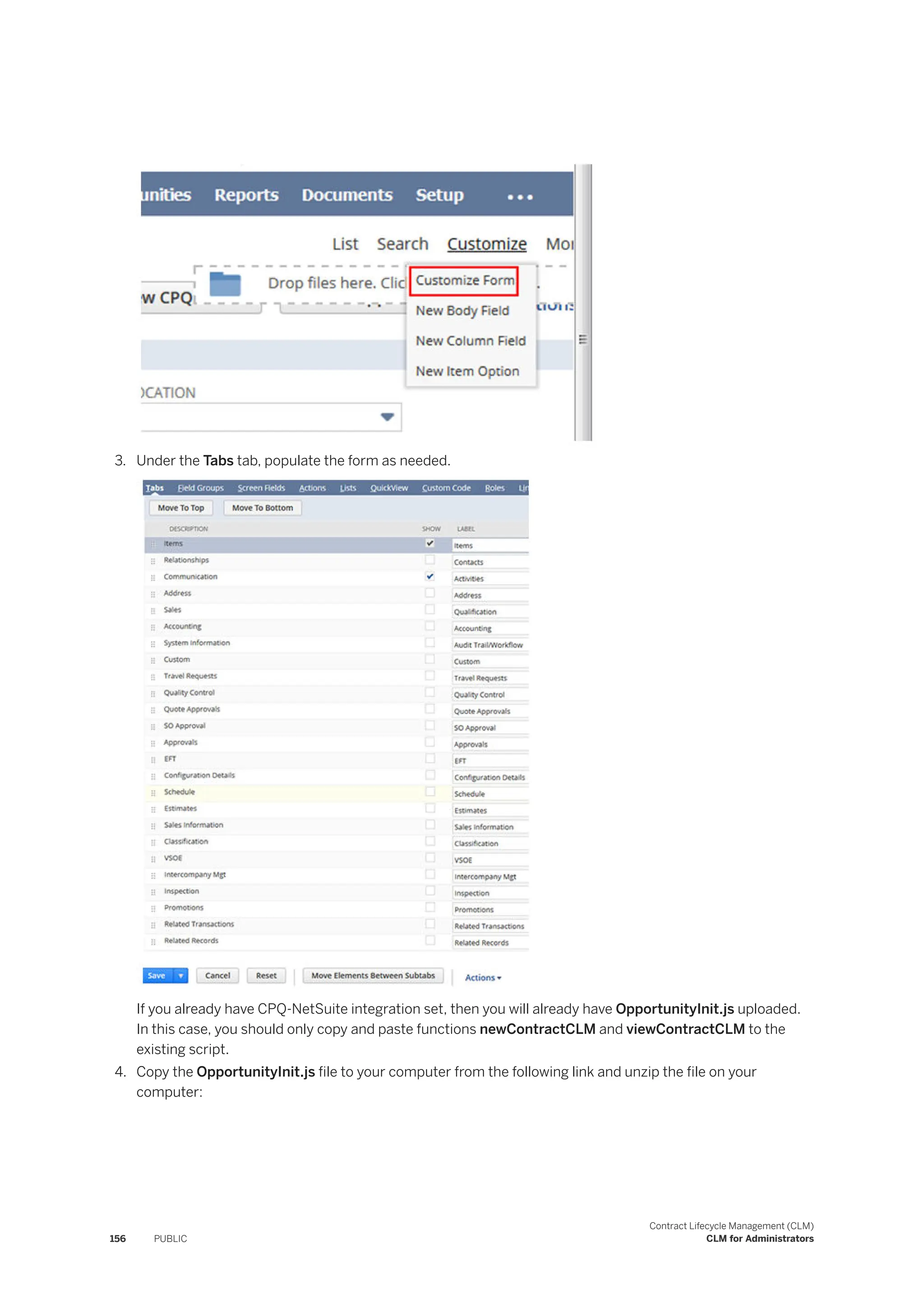The height and width of the screenshot is (1307, 924).
Task: Click the List link
Action: (345, 244)
